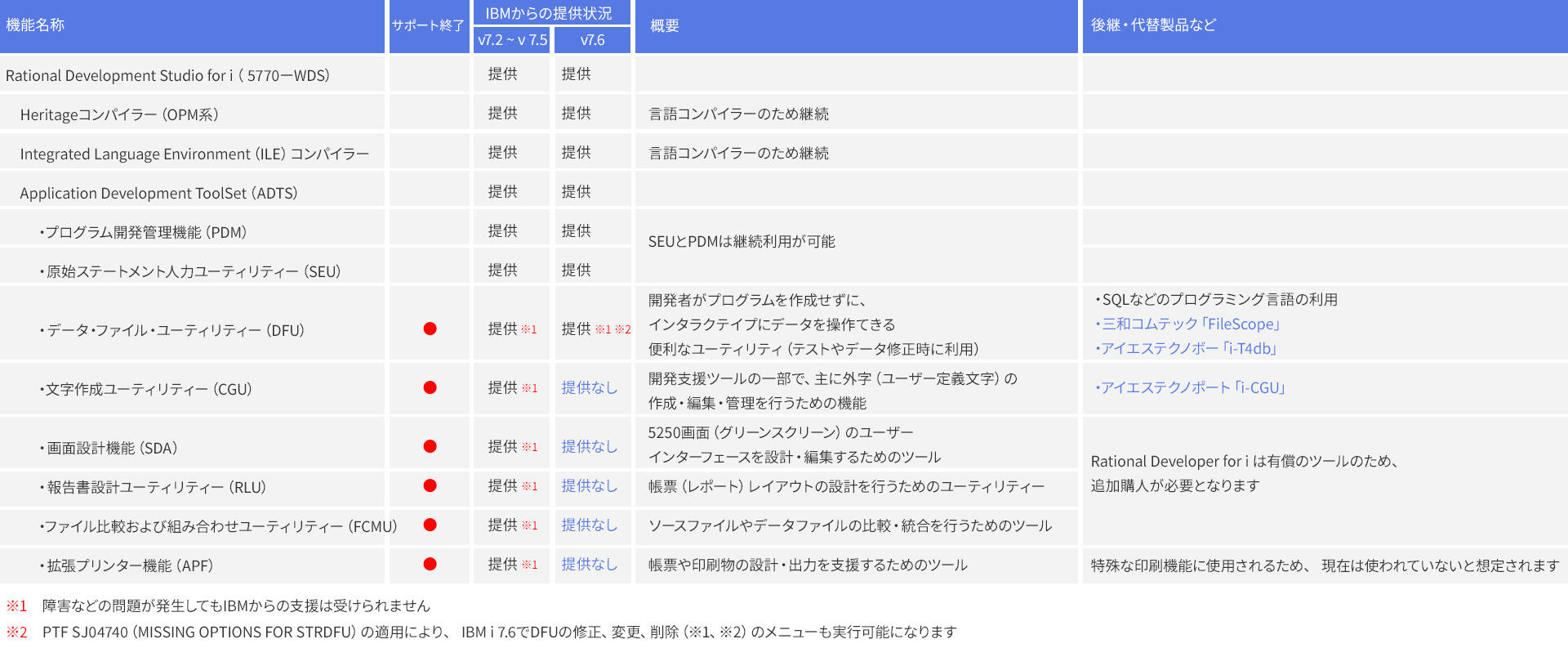Select the サポート終了 column header
Screen dimensions: 1568x657
(x=428, y=25)
